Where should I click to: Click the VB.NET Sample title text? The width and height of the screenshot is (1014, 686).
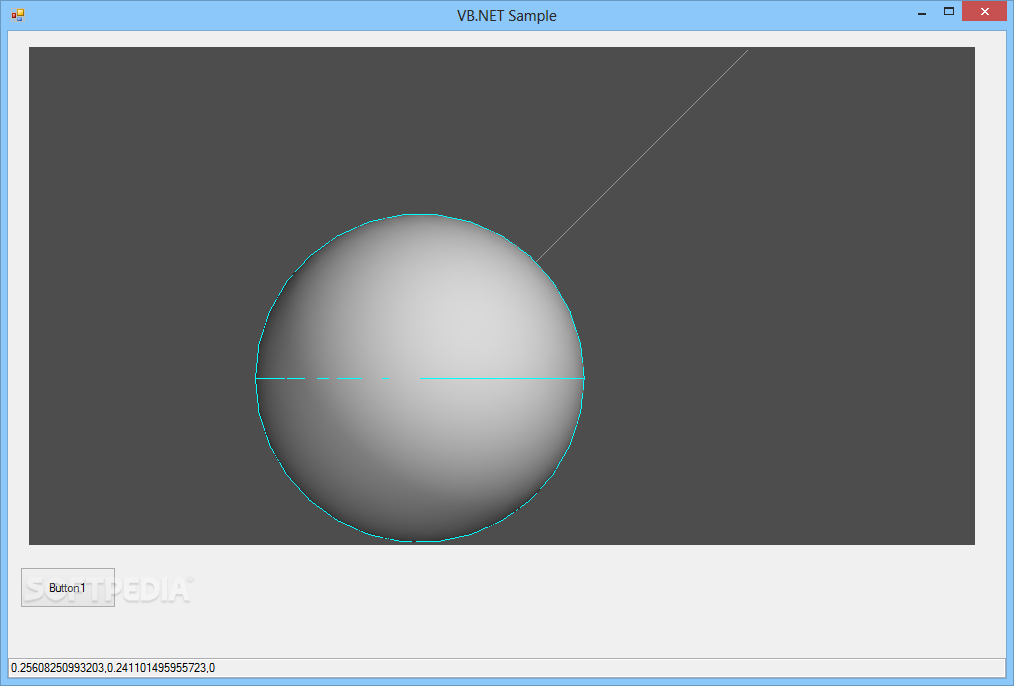coord(506,16)
